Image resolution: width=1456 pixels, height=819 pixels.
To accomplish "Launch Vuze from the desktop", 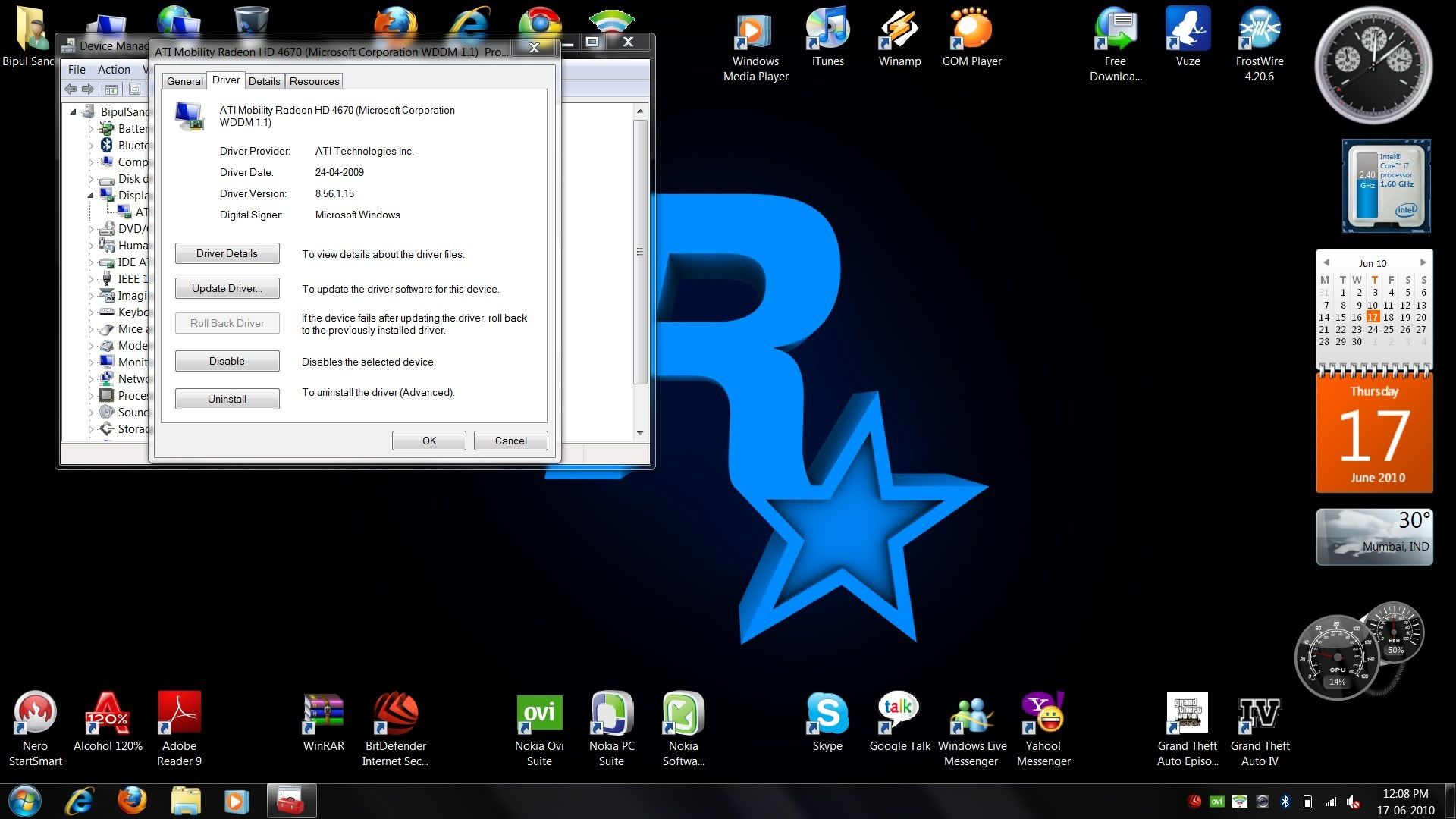I will pyautogui.click(x=1188, y=38).
